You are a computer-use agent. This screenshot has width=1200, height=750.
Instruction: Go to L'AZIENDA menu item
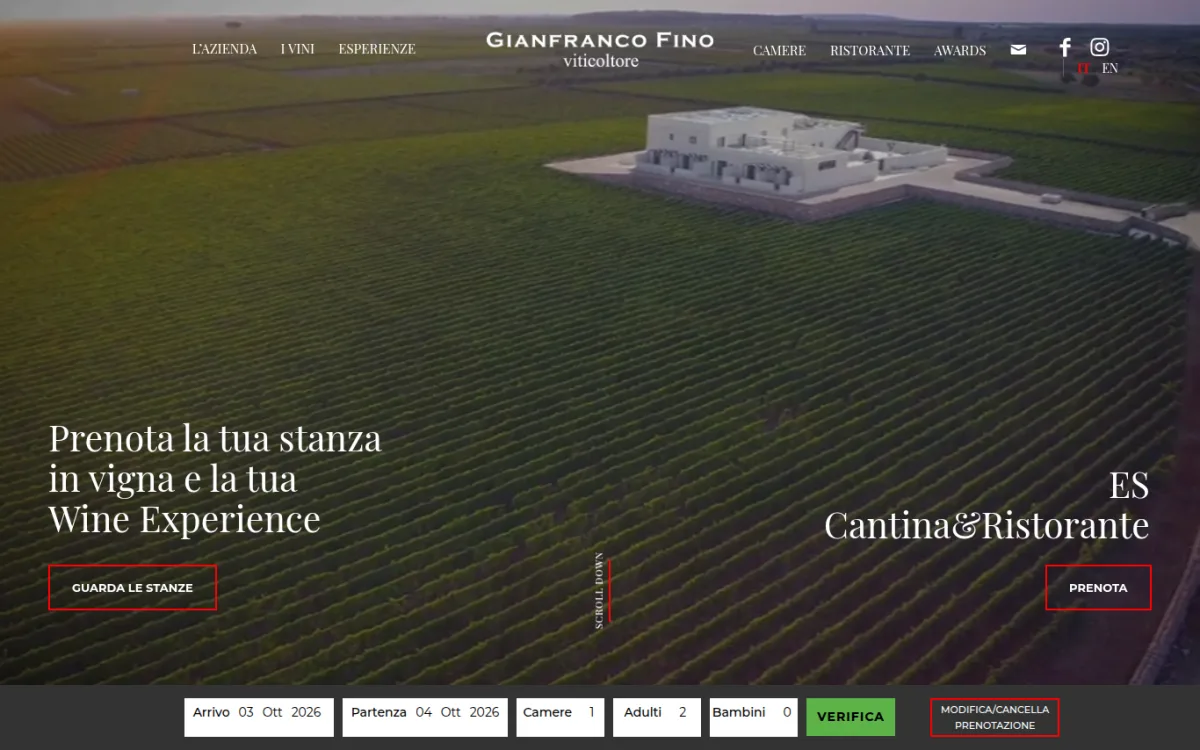point(224,49)
